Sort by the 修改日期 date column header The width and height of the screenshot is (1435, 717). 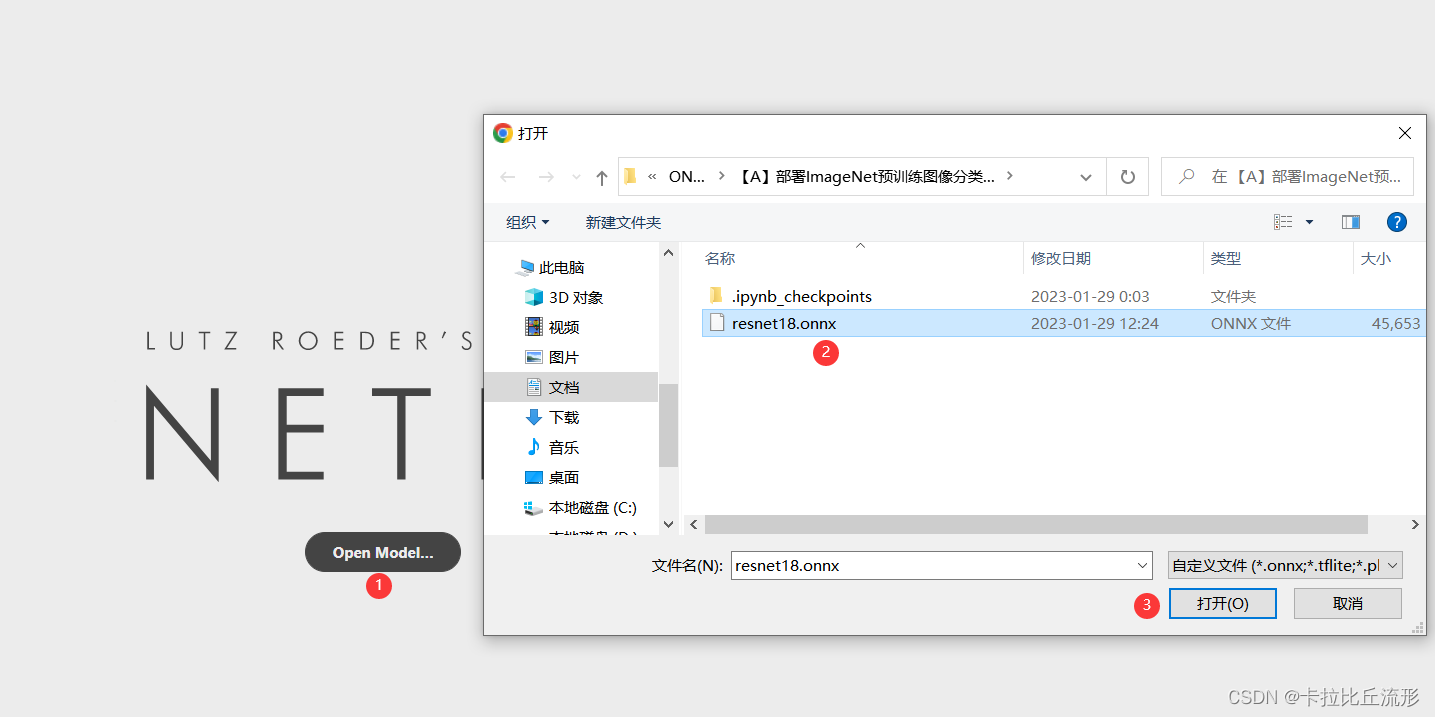point(1061,258)
